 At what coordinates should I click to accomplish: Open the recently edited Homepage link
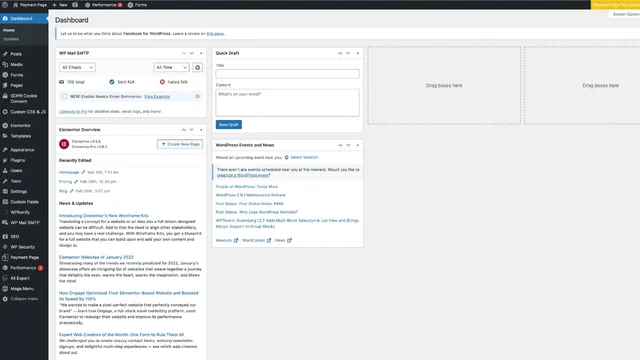[69, 172]
